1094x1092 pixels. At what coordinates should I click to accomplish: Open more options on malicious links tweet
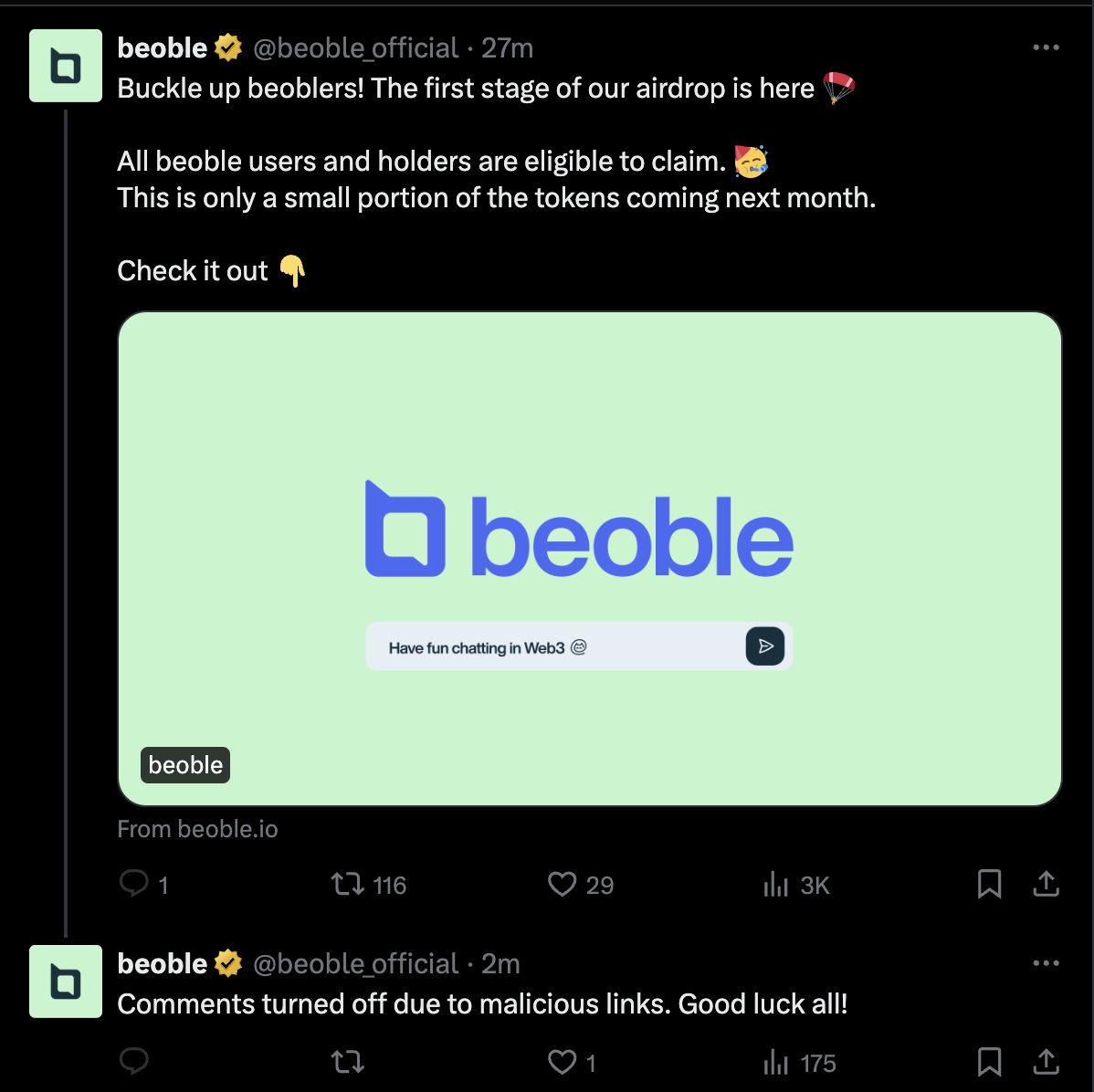[x=1046, y=963]
